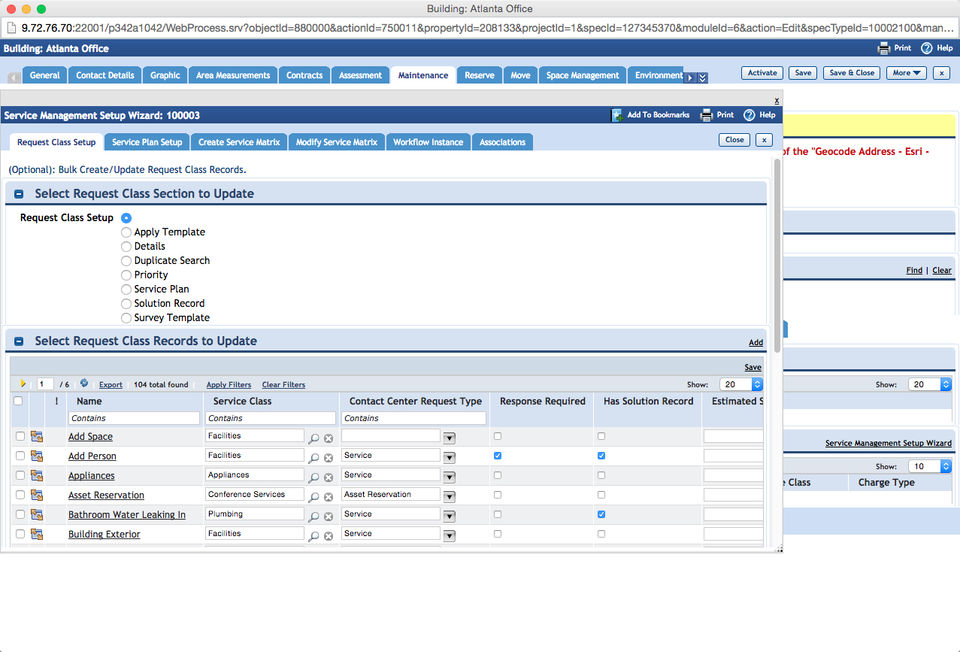
Task: Select the Apply Template radio button
Action: pyautogui.click(x=126, y=232)
